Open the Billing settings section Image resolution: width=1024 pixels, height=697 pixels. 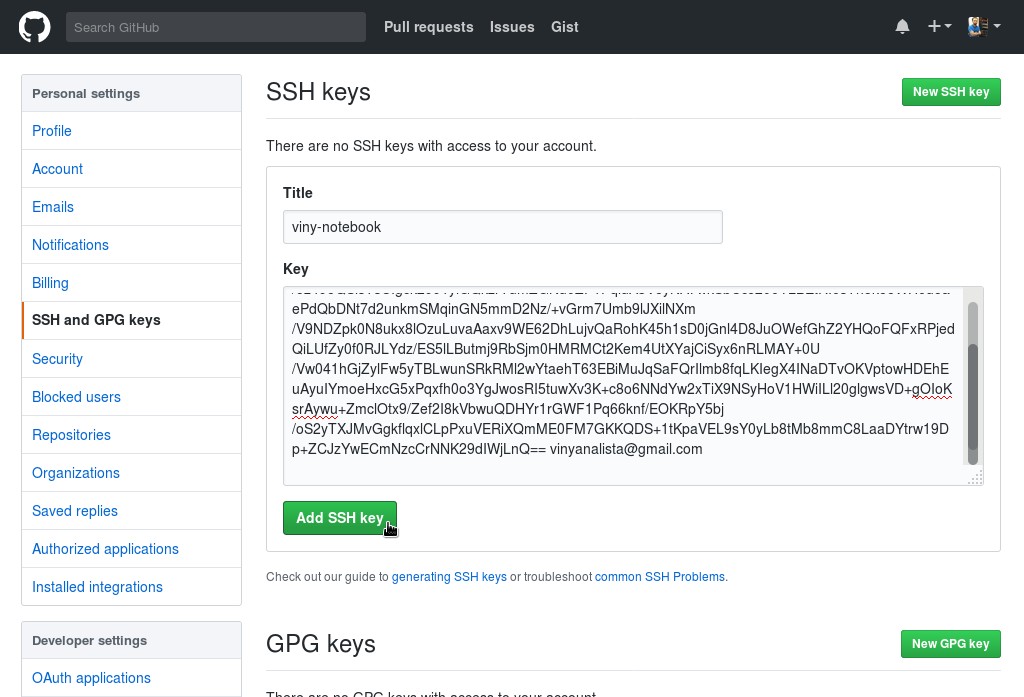click(50, 283)
